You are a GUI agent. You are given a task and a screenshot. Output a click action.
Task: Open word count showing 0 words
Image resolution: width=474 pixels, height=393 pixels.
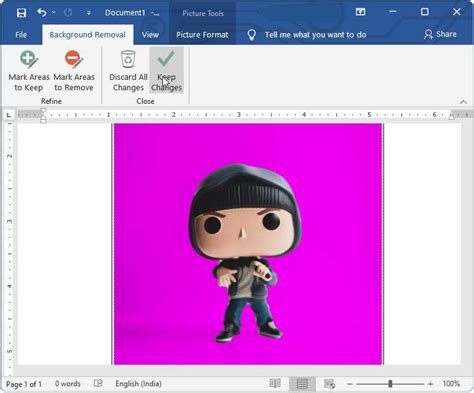pos(68,384)
